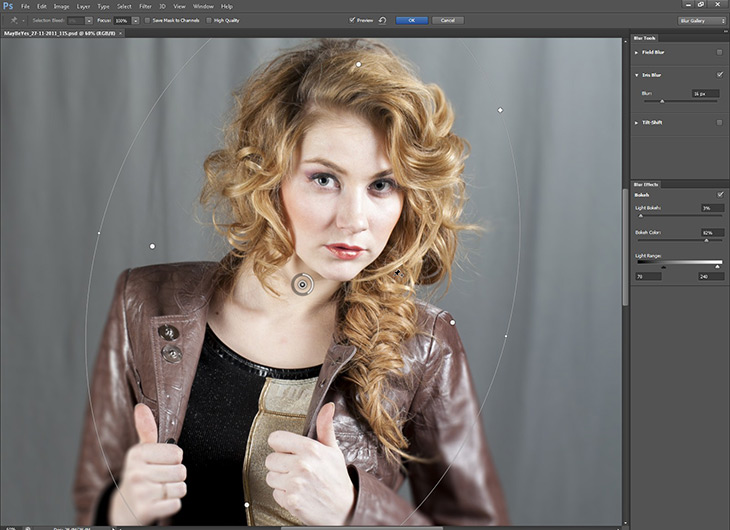The width and height of the screenshot is (730, 530).
Task: Open the Edit menu
Action: tap(42, 7)
